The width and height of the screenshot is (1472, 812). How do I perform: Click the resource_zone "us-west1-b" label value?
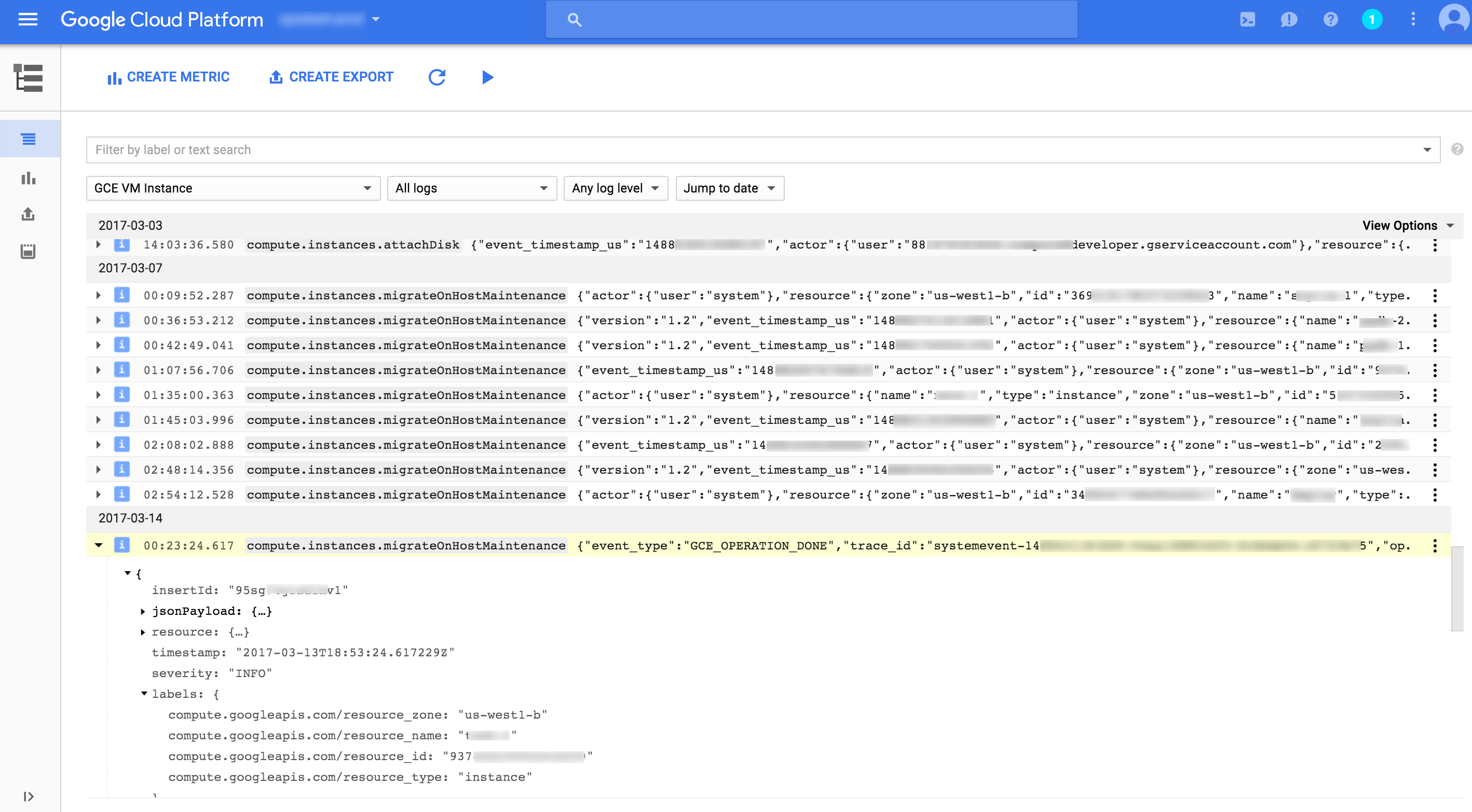[502, 715]
